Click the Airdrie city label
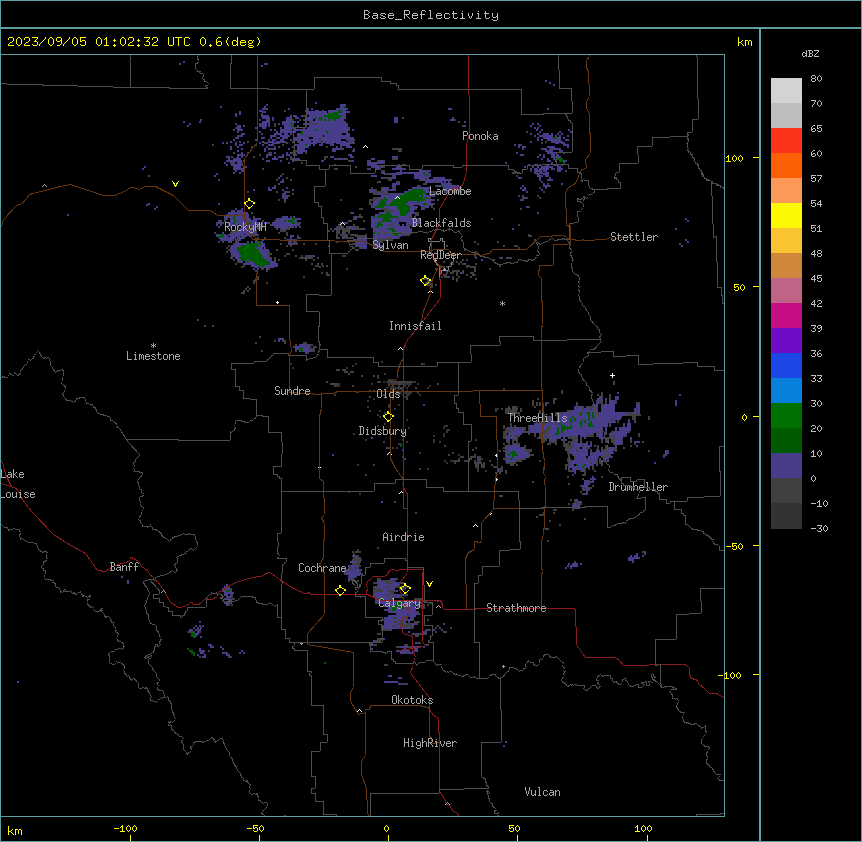 point(403,537)
